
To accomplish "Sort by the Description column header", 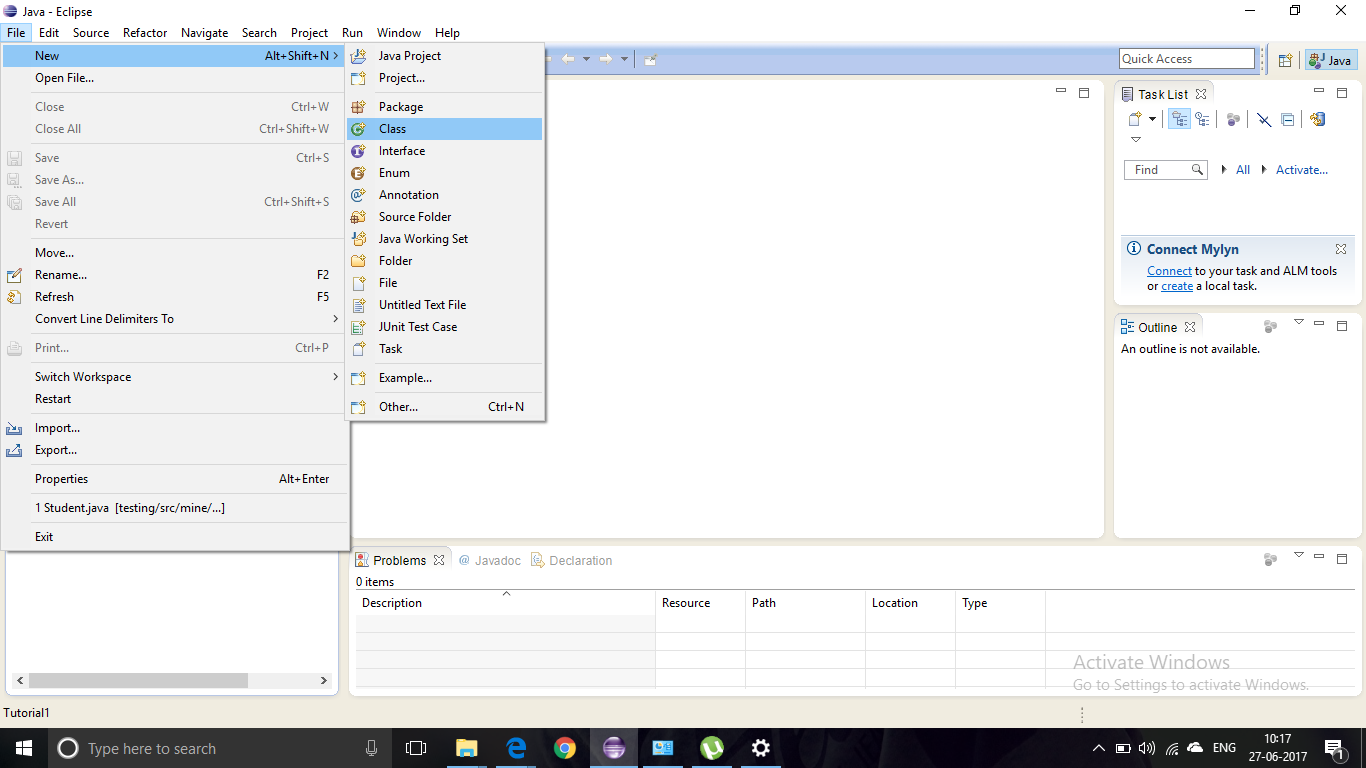I will tap(505, 603).
